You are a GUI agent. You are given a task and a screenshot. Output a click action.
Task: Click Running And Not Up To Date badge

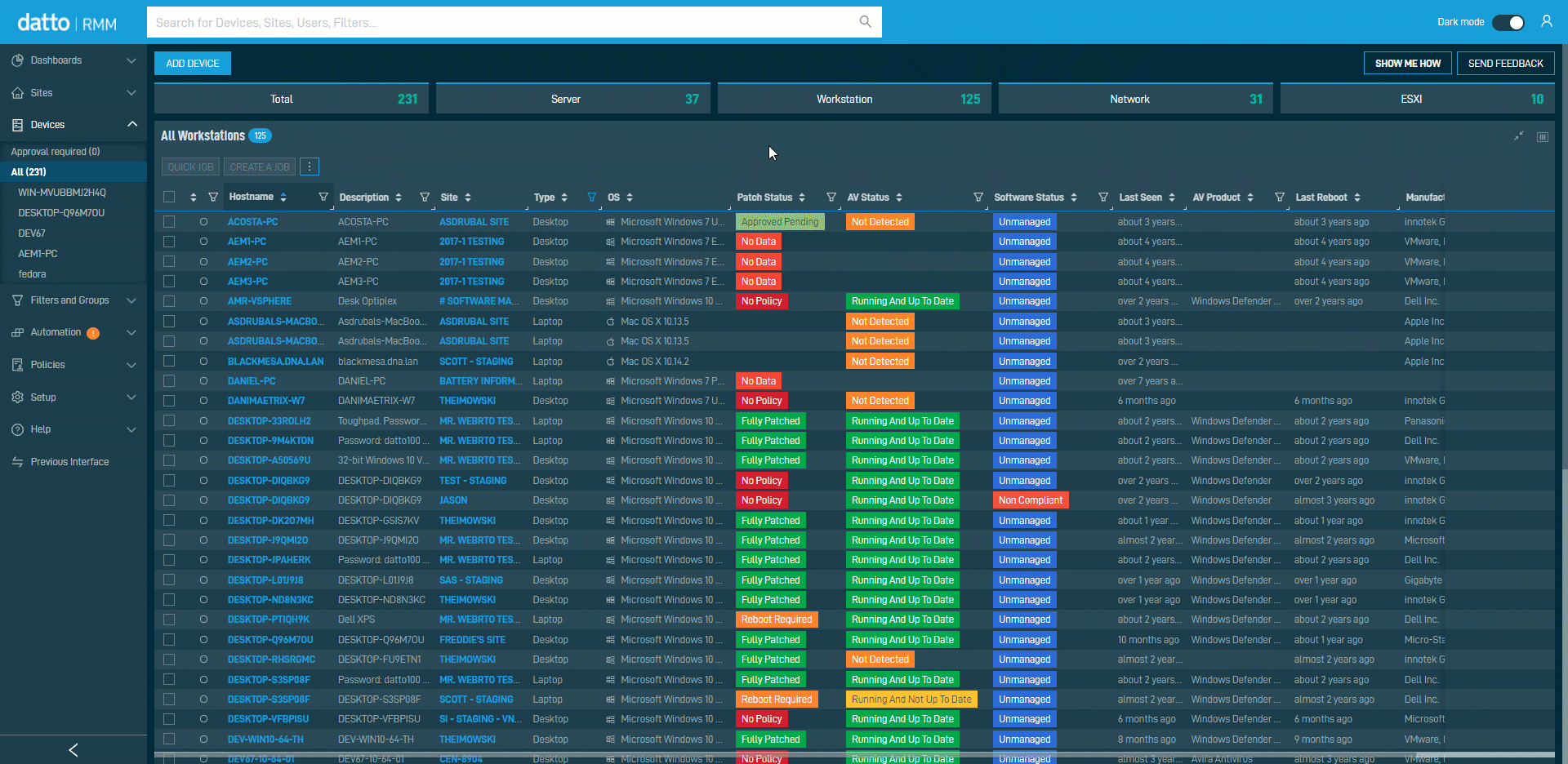pos(911,700)
